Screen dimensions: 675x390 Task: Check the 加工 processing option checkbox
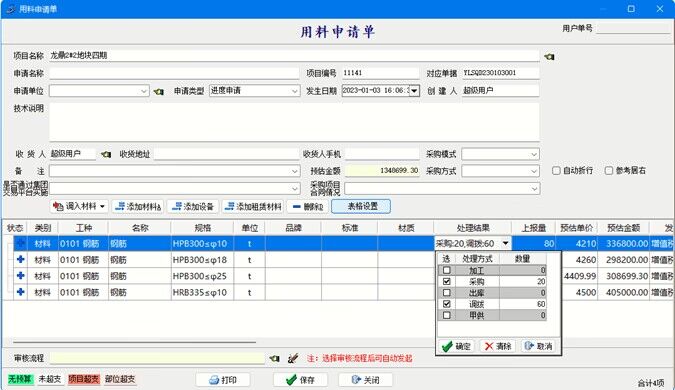click(x=446, y=270)
